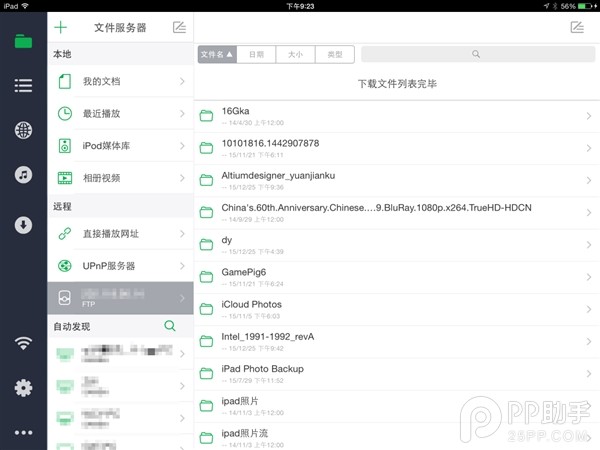Sort by 类型 tab
Image resolution: width=600 pixels, height=450 pixels.
point(335,54)
